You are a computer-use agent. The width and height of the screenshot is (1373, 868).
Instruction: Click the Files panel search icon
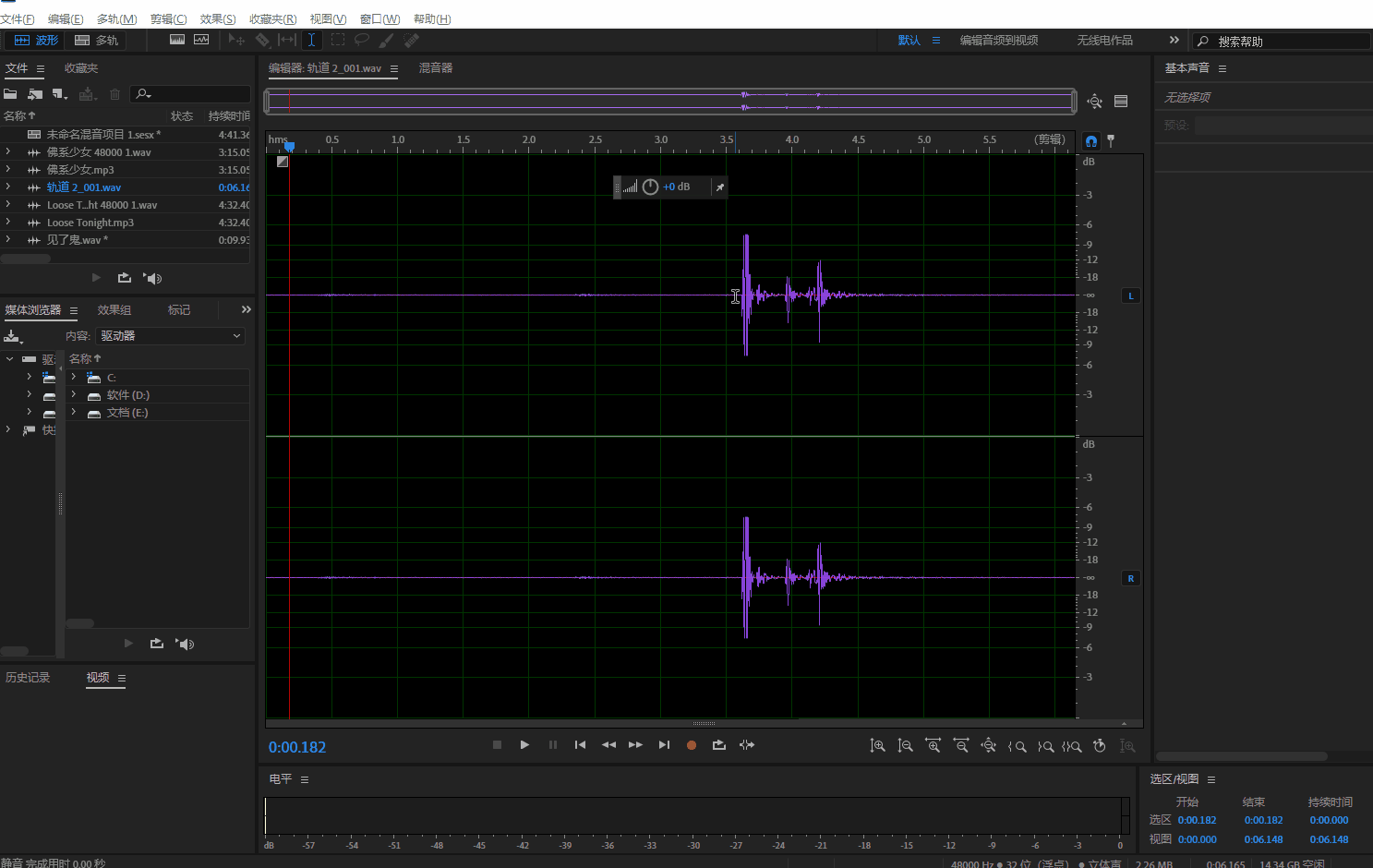point(143,94)
